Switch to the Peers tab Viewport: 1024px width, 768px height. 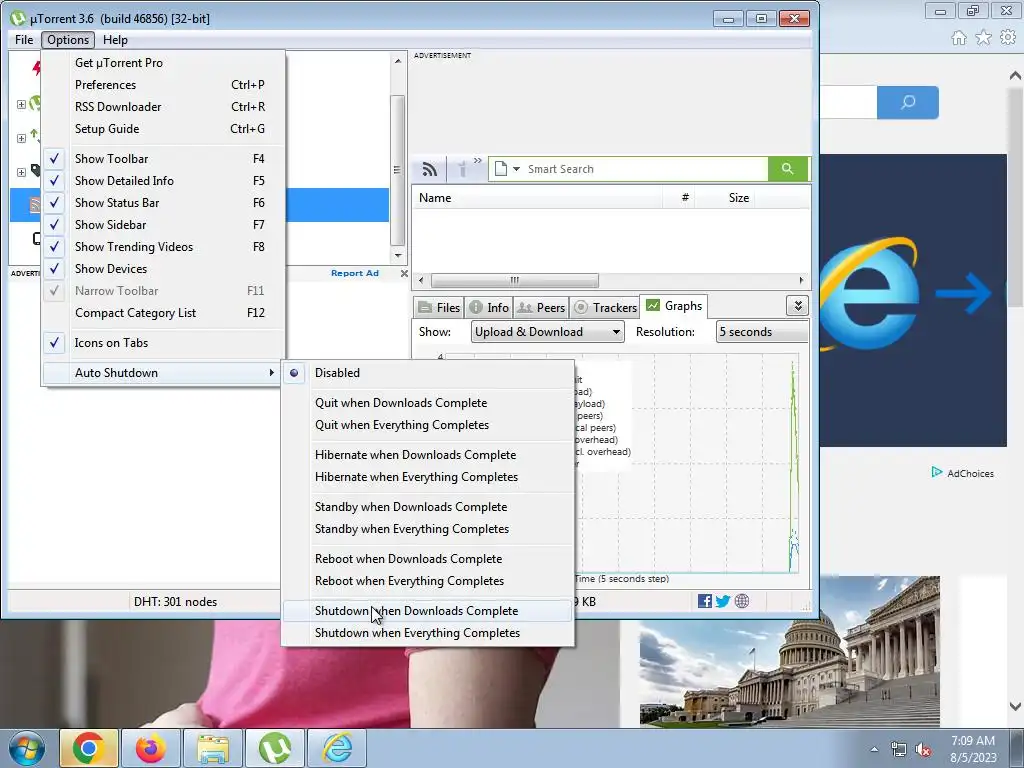click(541, 307)
